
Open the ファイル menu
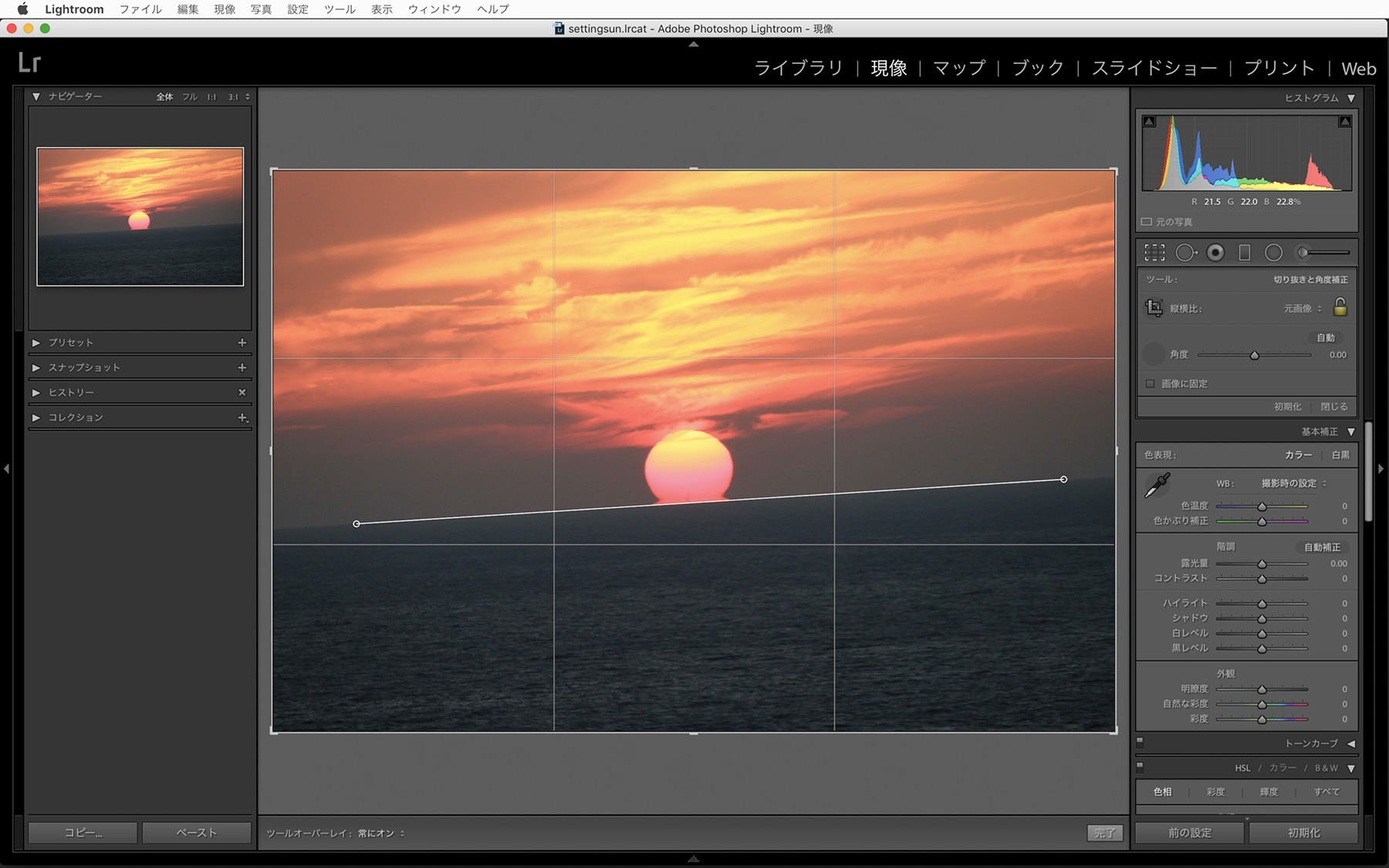[x=140, y=9]
